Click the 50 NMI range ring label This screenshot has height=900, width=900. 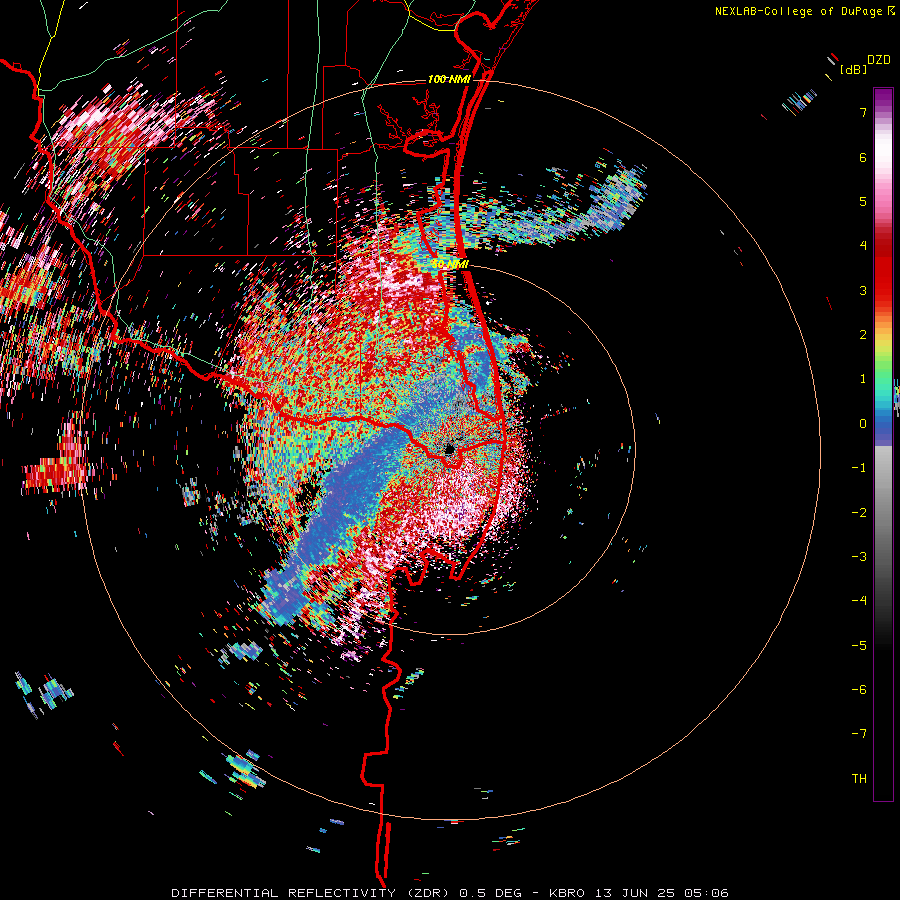pyautogui.click(x=451, y=264)
